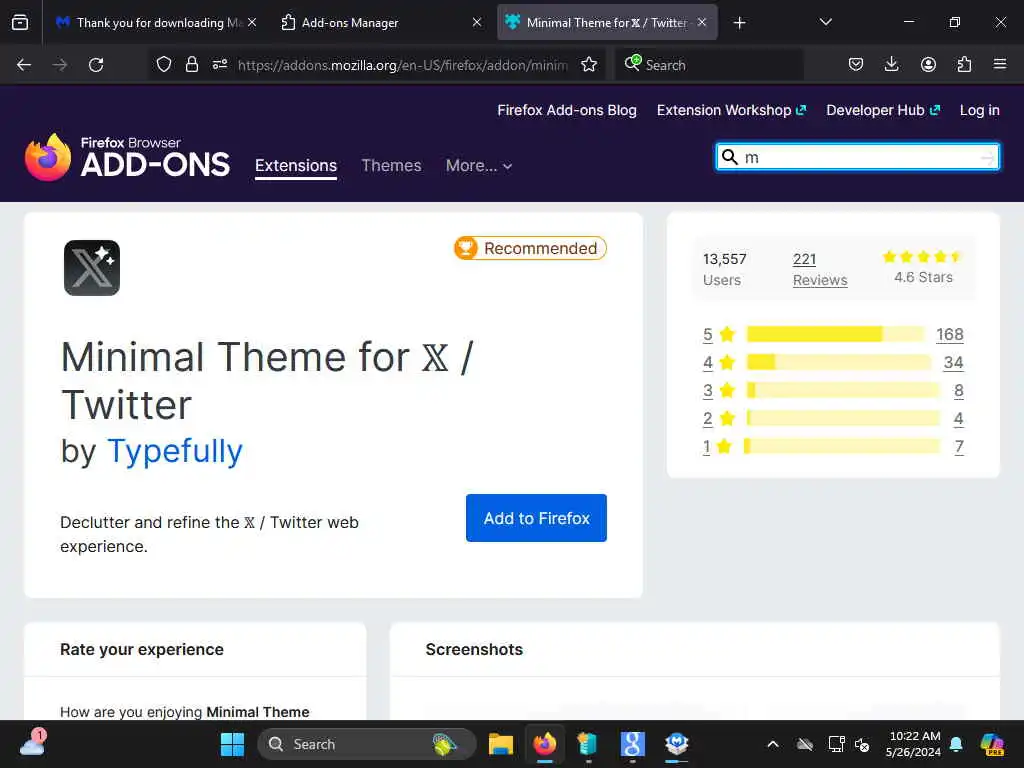Image resolution: width=1024 pixels, height=768 pixels.
Task: Open Copilot preview icon in taskbar
Action: [x=992, y=744]
